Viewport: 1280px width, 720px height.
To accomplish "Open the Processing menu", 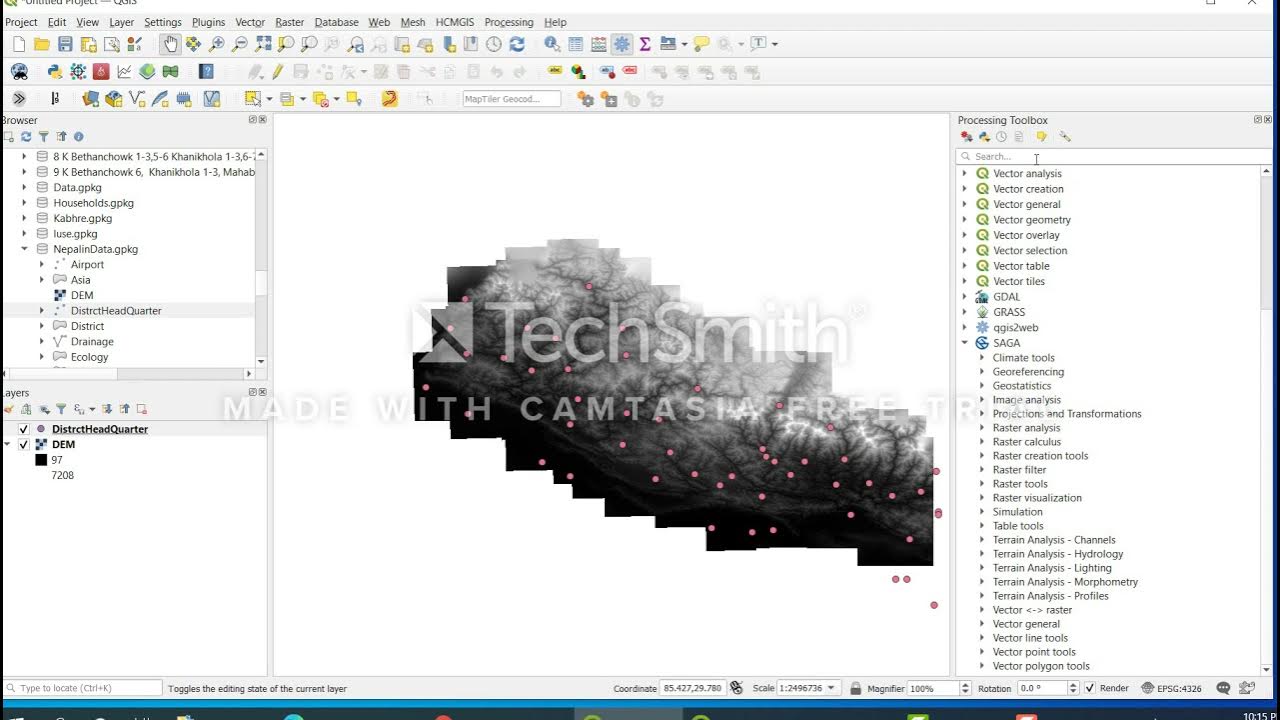I will click(509, 22).
